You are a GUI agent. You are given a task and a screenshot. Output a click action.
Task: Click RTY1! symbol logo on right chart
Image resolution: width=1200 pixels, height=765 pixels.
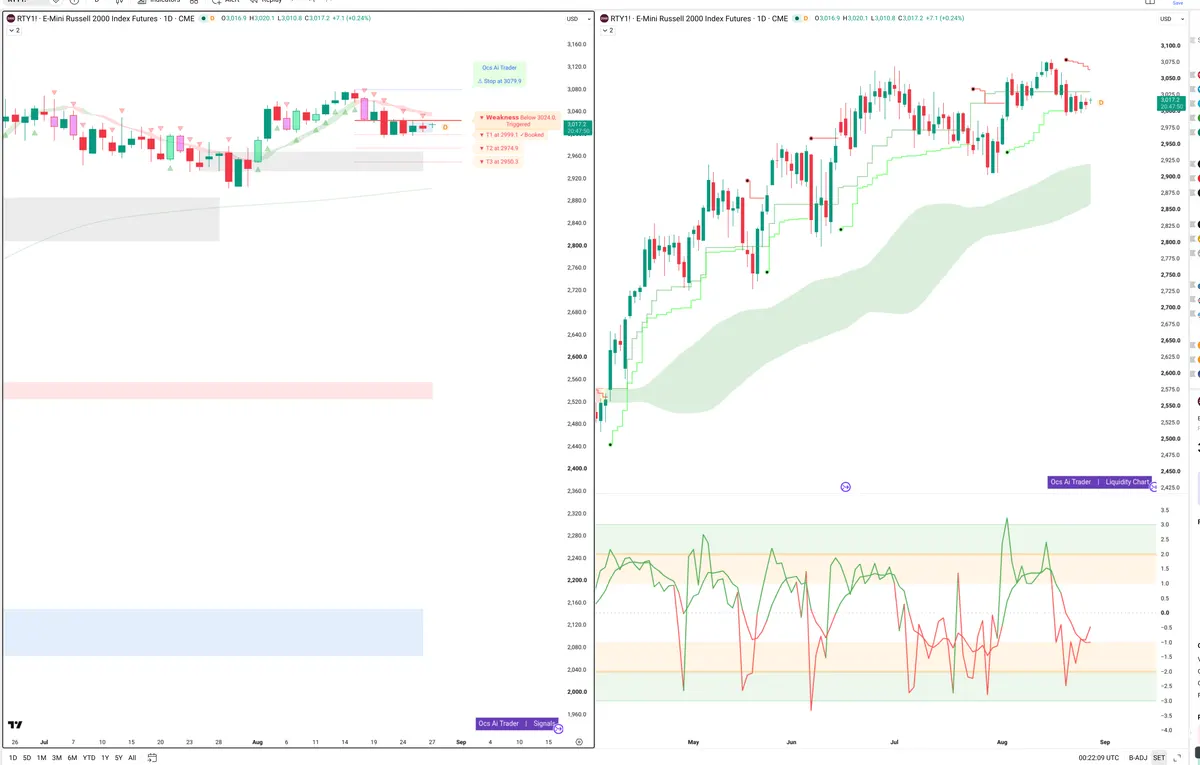point(604,18)
